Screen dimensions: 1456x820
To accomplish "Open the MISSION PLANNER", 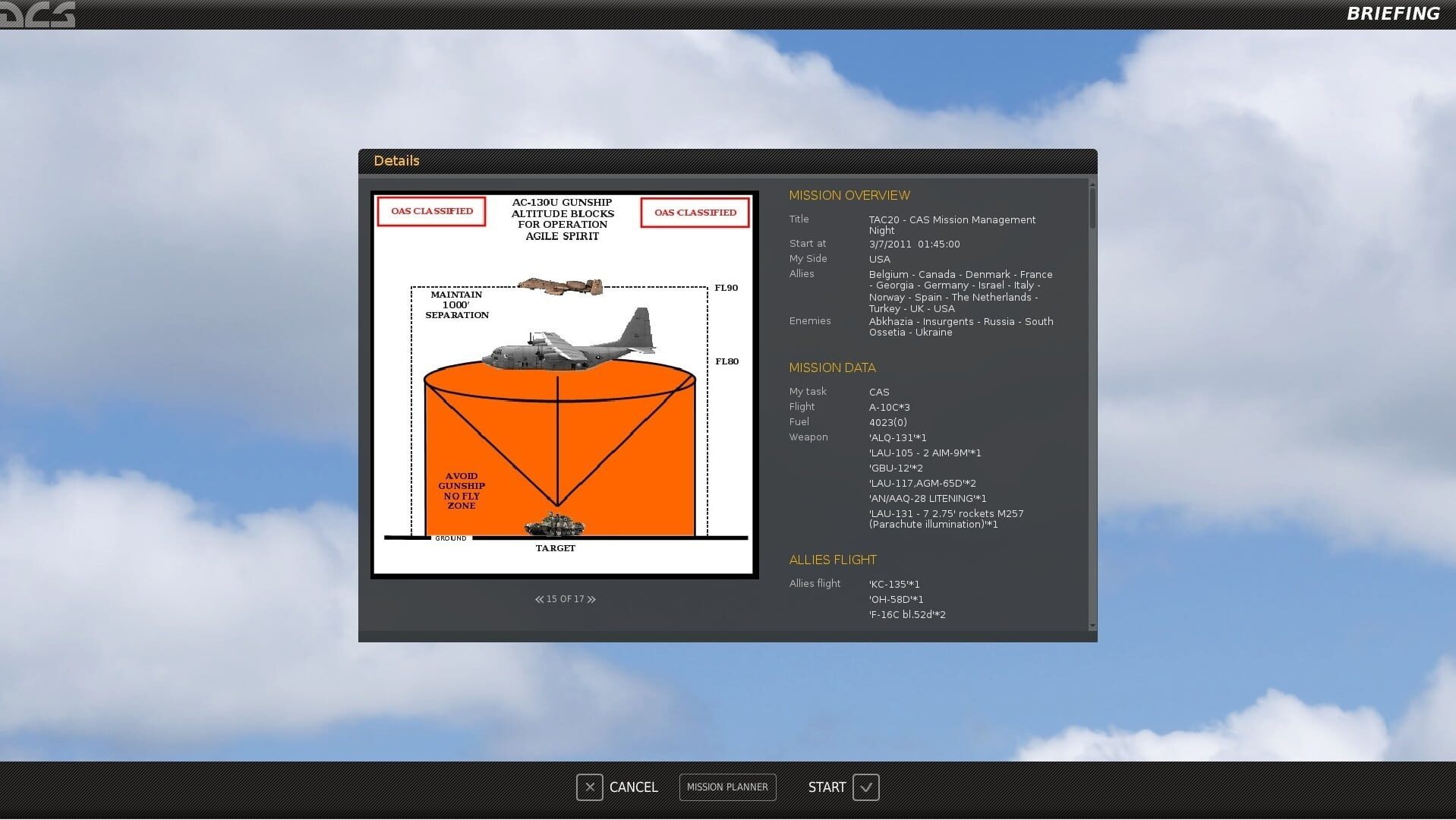I will coord(726,787).
